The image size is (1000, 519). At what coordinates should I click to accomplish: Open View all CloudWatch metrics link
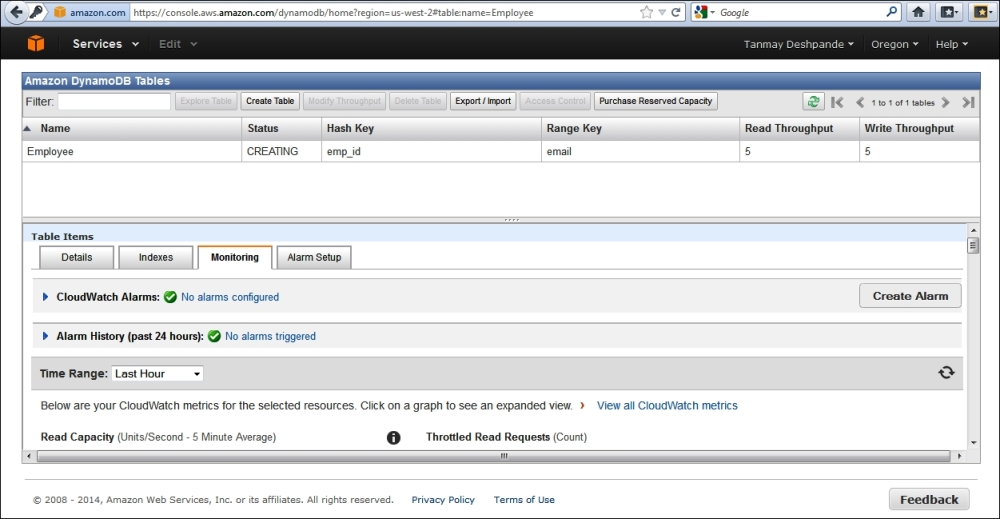667,406
